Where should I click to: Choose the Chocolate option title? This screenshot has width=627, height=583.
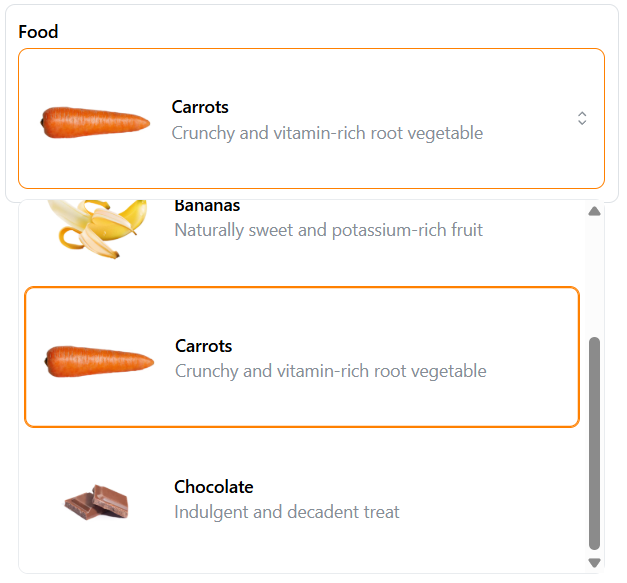[x=213, y=487]
